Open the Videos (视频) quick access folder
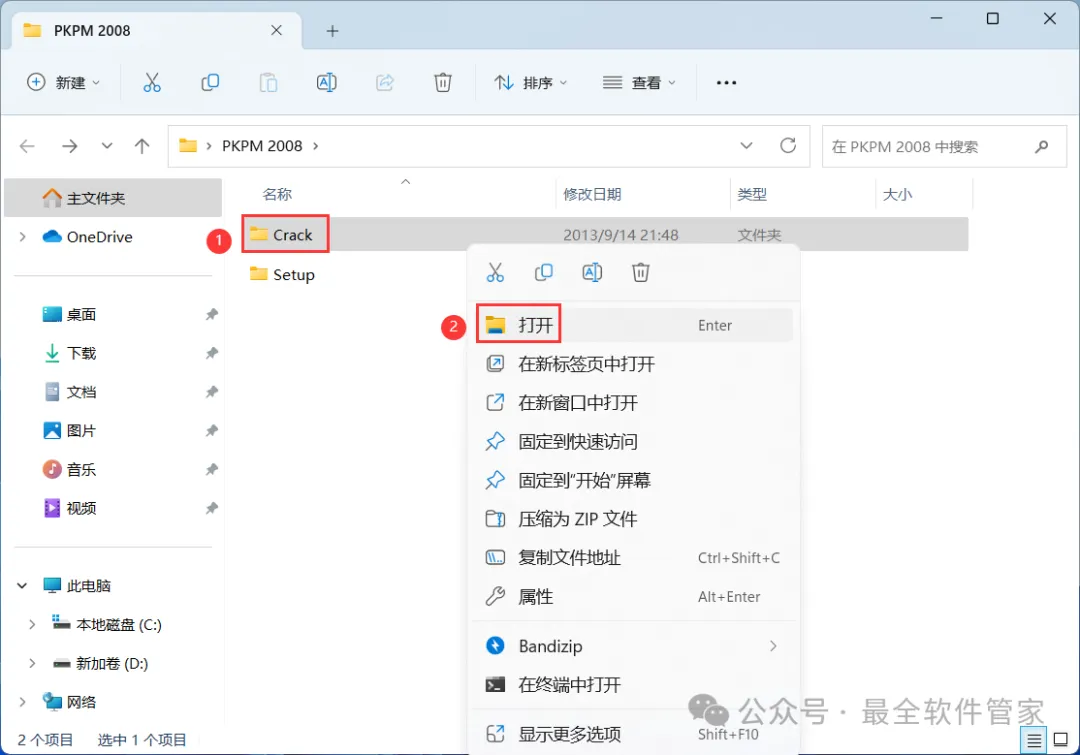1080x755 pixels. (x=81, y=508)
